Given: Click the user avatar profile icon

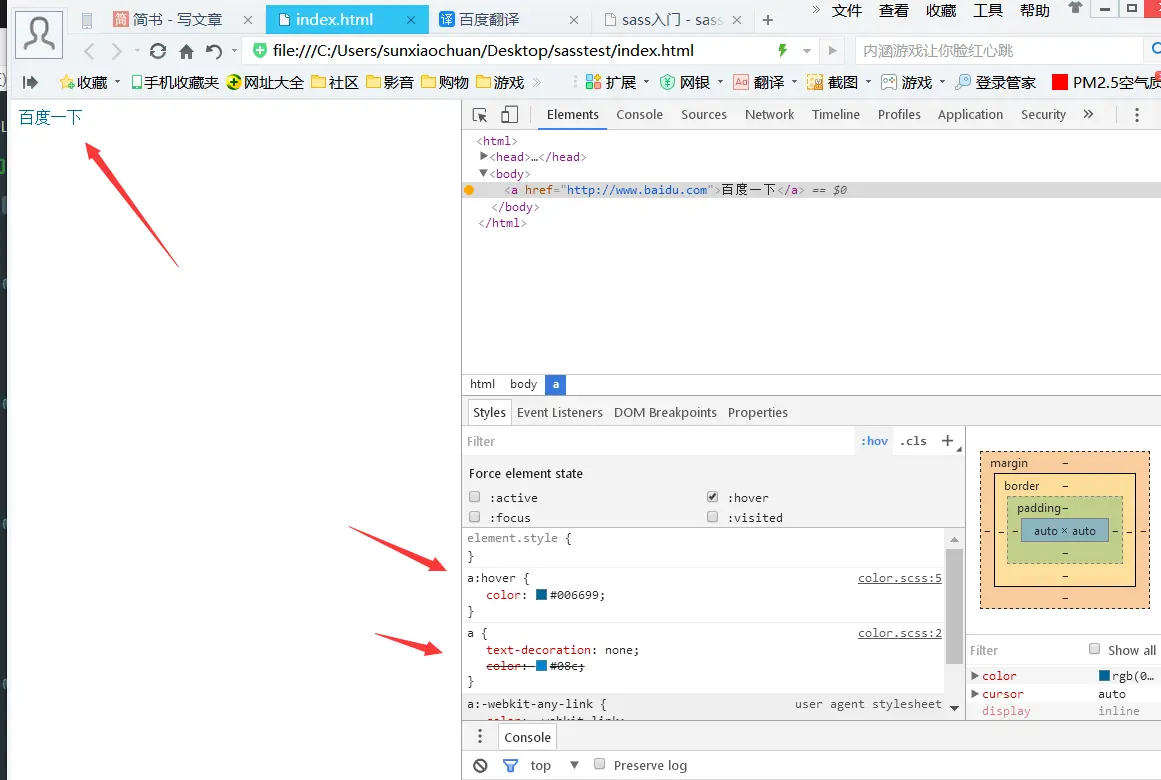Looking at the screenshot, I should 39,33.
